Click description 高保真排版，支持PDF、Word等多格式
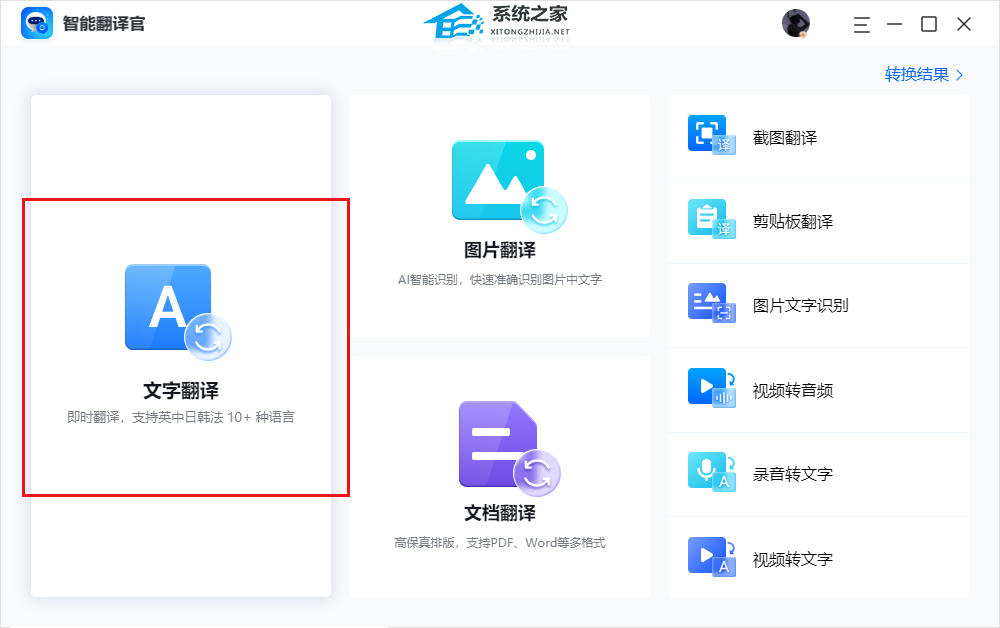The image size is (1000, 628). 500,543
